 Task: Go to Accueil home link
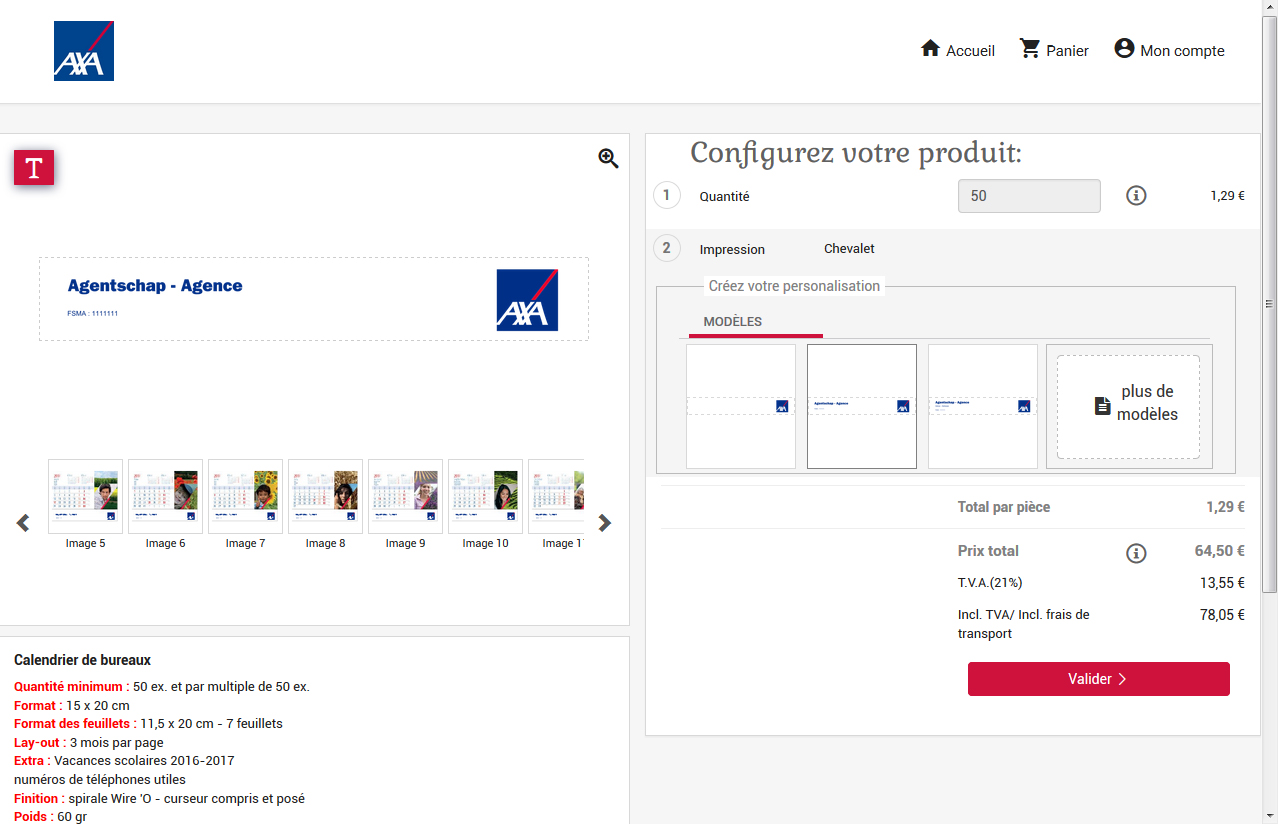(957, 50)
